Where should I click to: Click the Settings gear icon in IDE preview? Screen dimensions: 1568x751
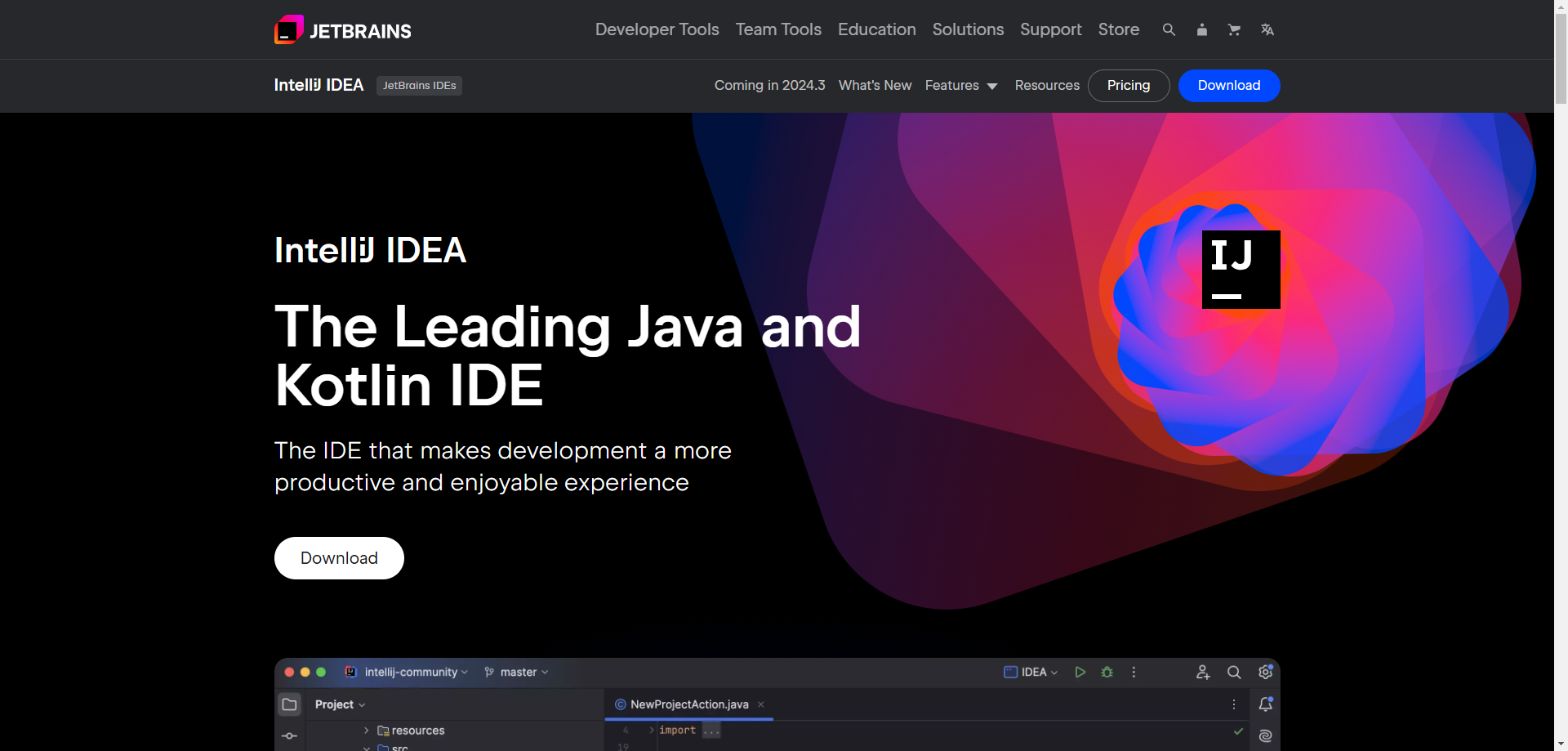(1265, 672)
